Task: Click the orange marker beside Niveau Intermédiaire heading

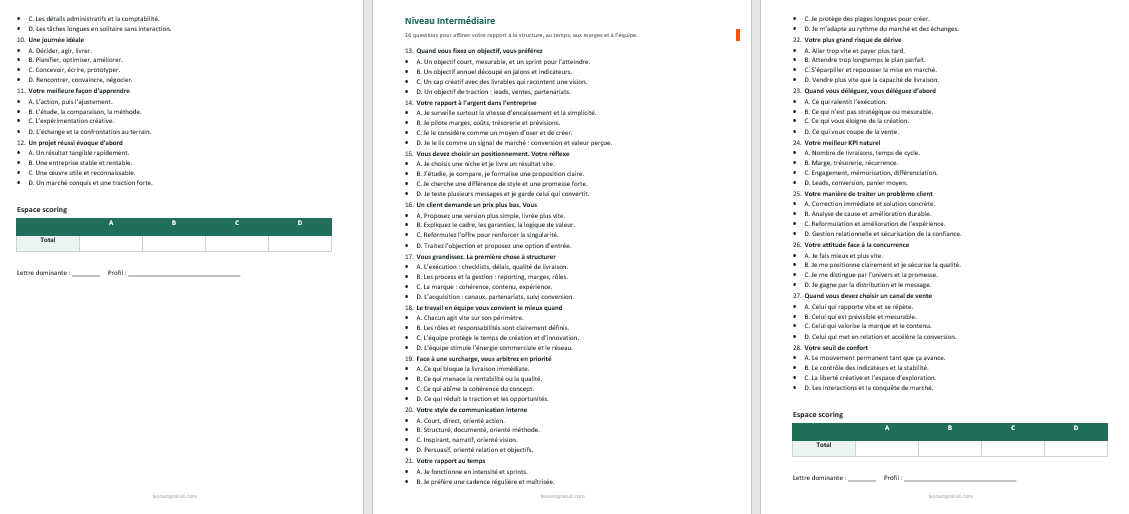Action: click(737, 35)
